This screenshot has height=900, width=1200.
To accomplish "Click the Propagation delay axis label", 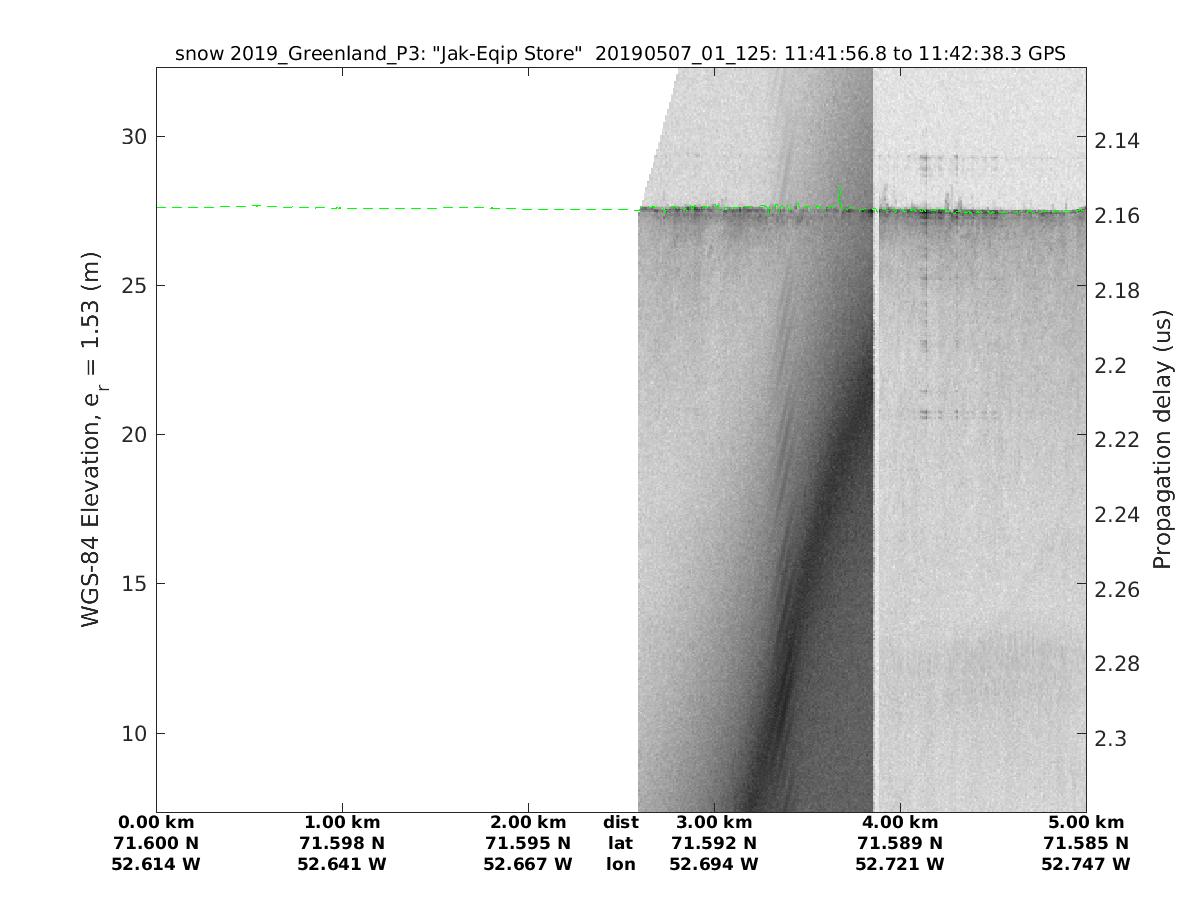I will point(1161,439).
